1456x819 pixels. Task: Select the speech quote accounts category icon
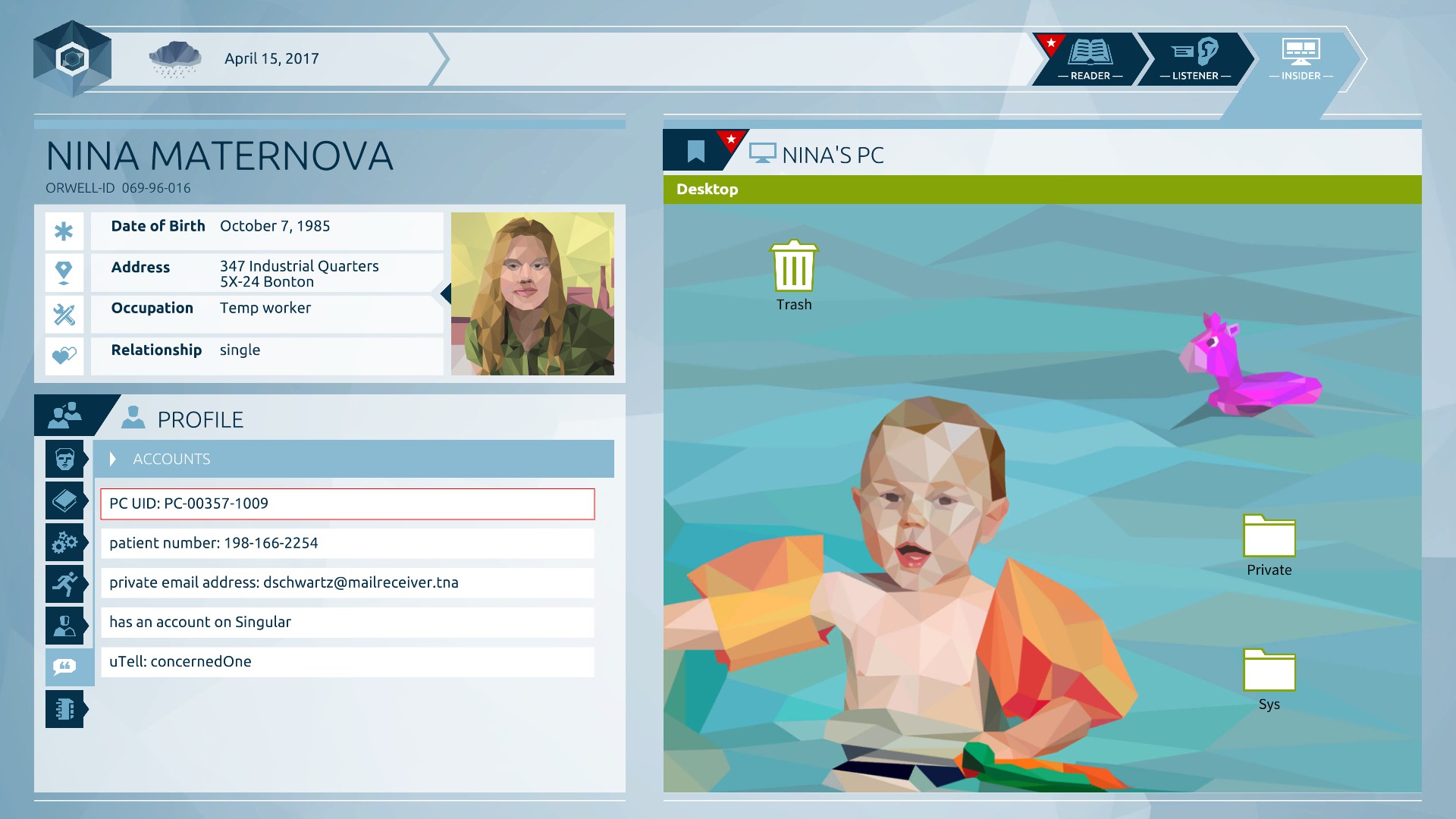pyautogui.click(x=65, y=667)
